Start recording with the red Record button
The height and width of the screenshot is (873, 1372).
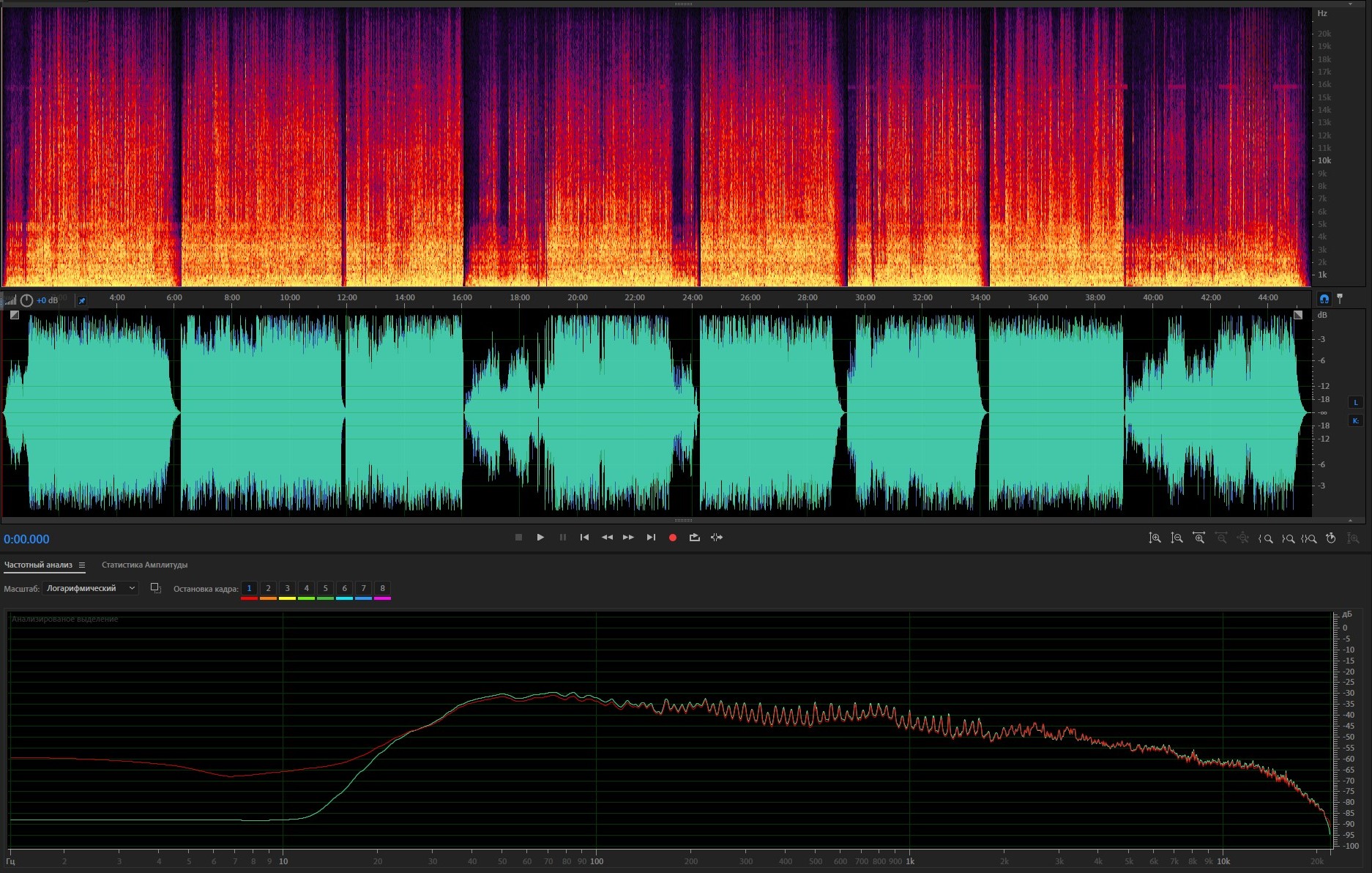(673, 538)
